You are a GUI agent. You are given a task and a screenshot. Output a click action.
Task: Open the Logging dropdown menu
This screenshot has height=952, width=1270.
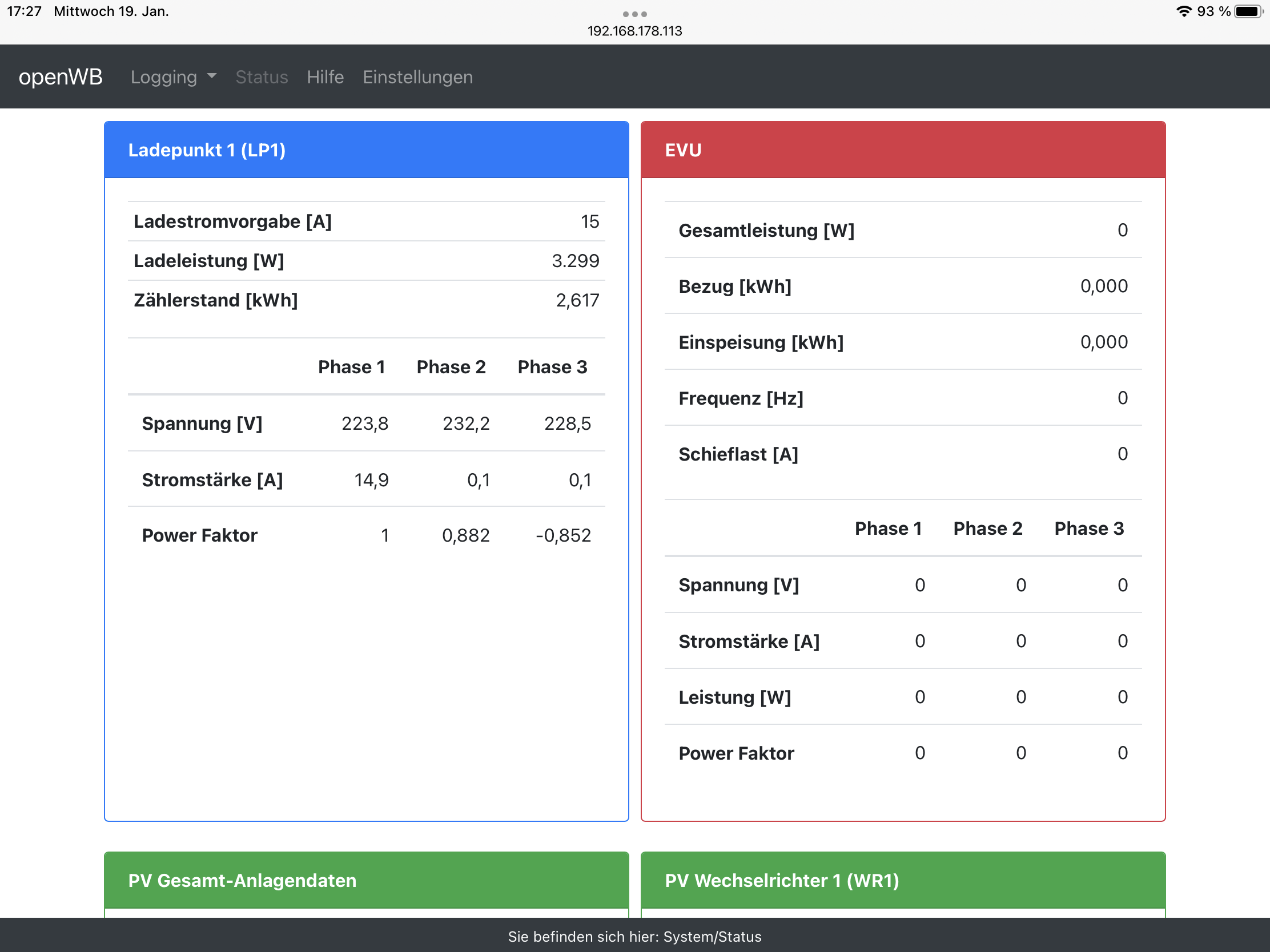click(173, 77)
